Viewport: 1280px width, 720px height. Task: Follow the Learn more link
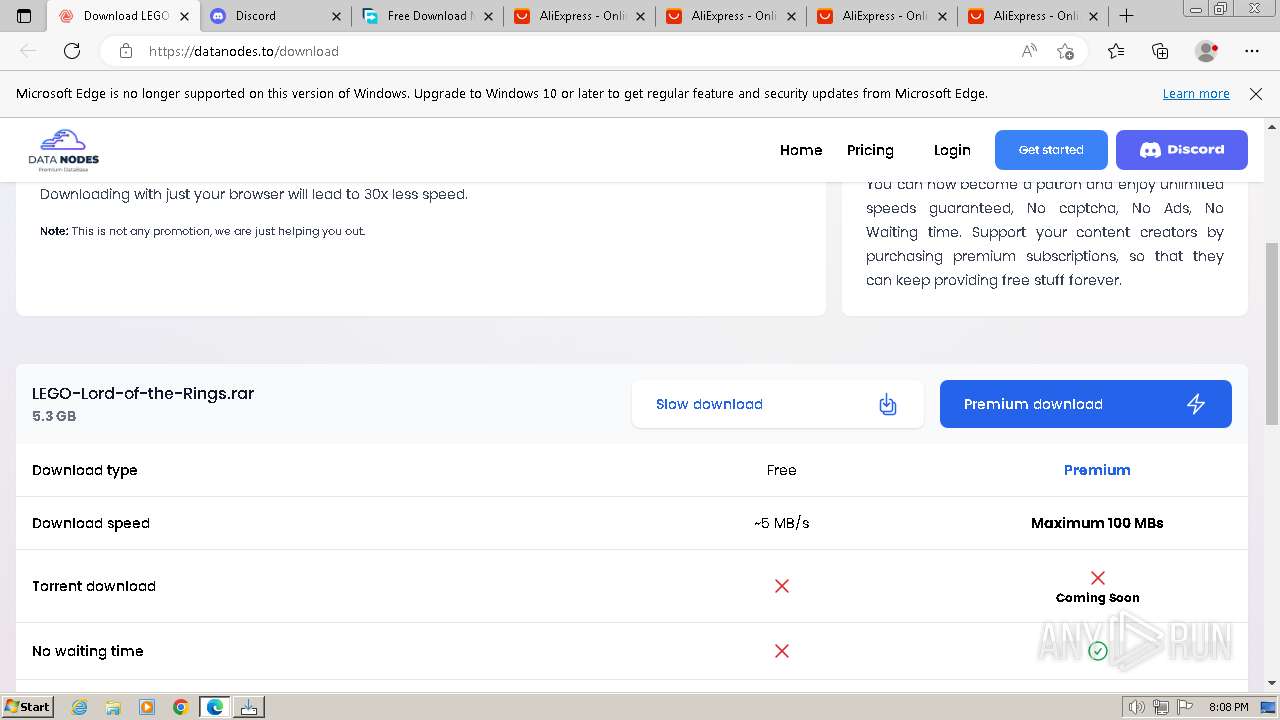coord(1196,94)
